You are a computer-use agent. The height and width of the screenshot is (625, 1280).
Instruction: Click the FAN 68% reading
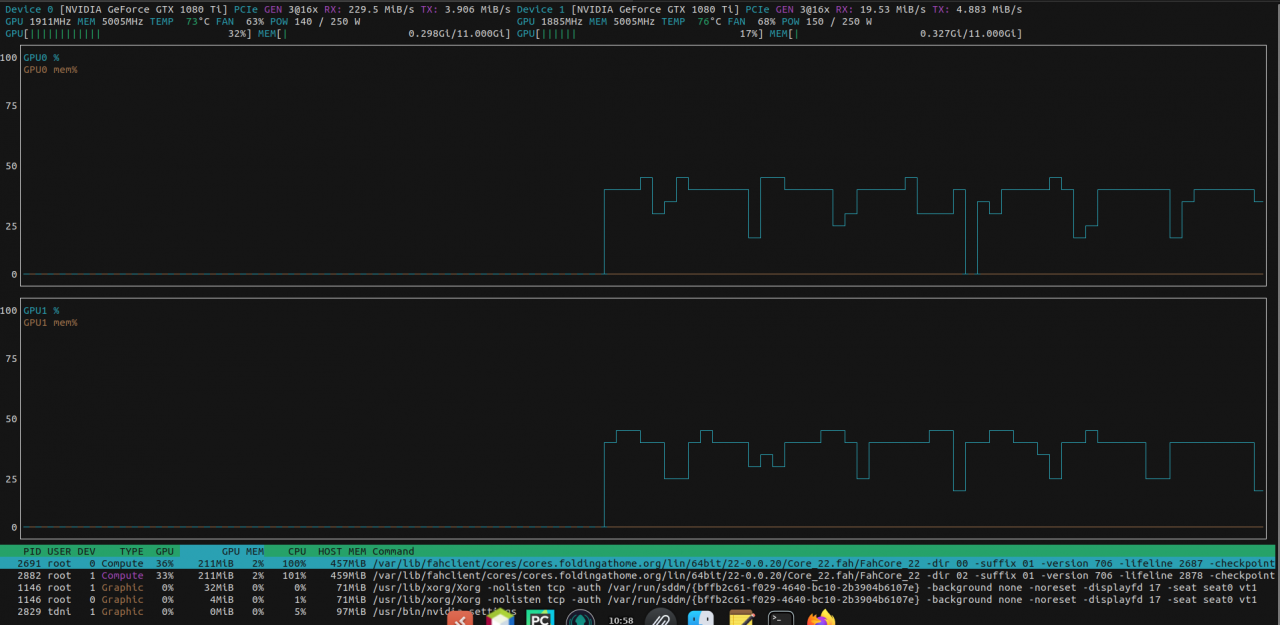[751, 21]
